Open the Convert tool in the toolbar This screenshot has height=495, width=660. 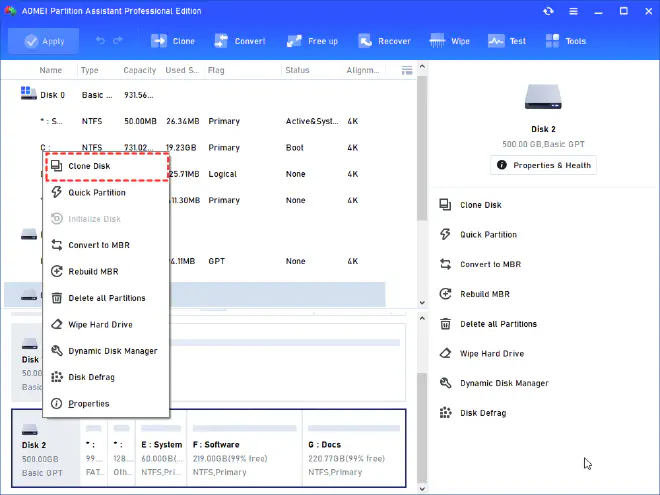click(237, 41)
